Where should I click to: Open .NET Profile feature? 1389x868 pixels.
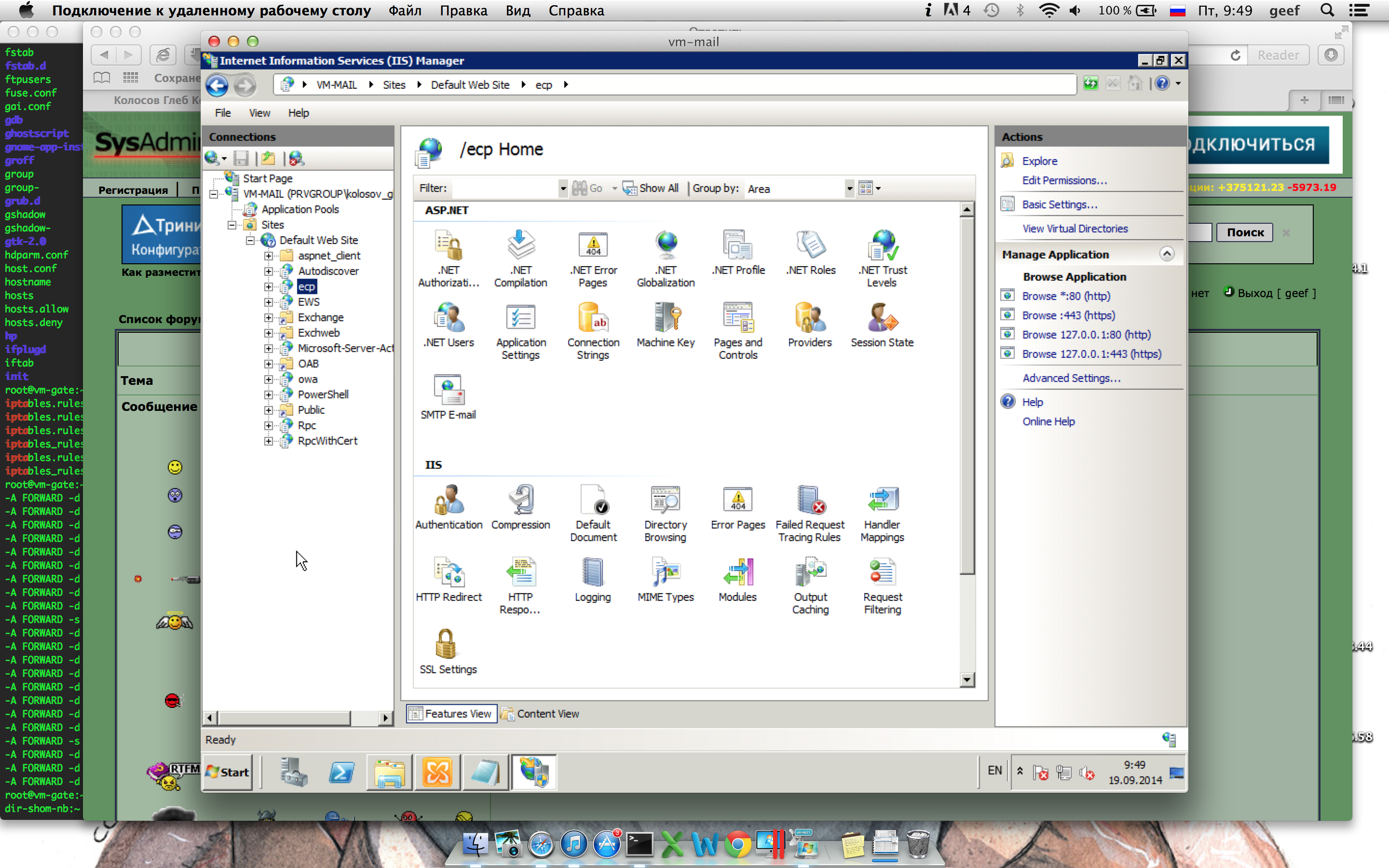pyautogui.click(x=737, y=253)
